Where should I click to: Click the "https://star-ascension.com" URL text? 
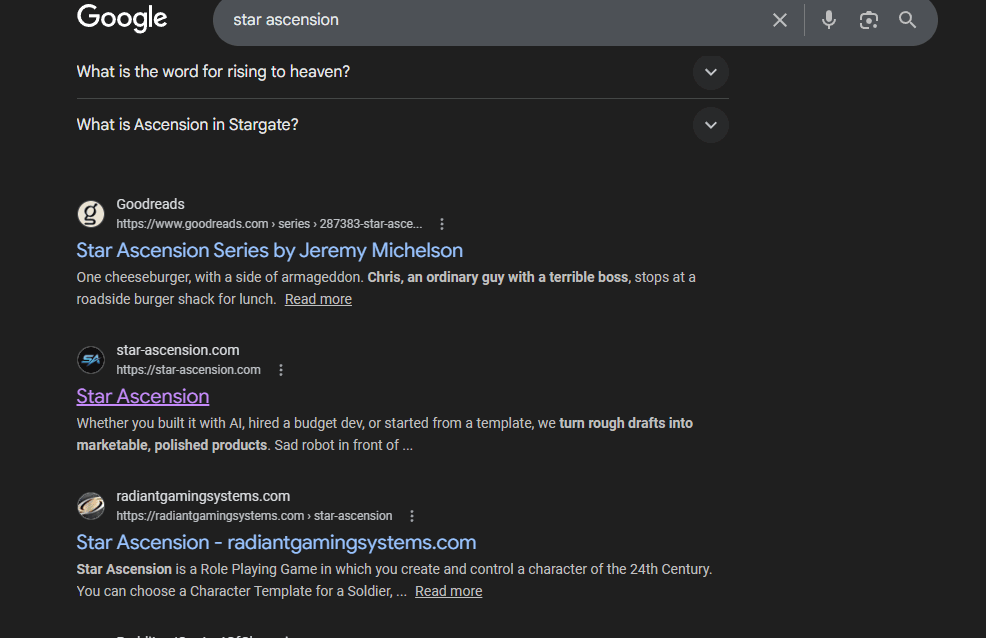pos(188,370)
